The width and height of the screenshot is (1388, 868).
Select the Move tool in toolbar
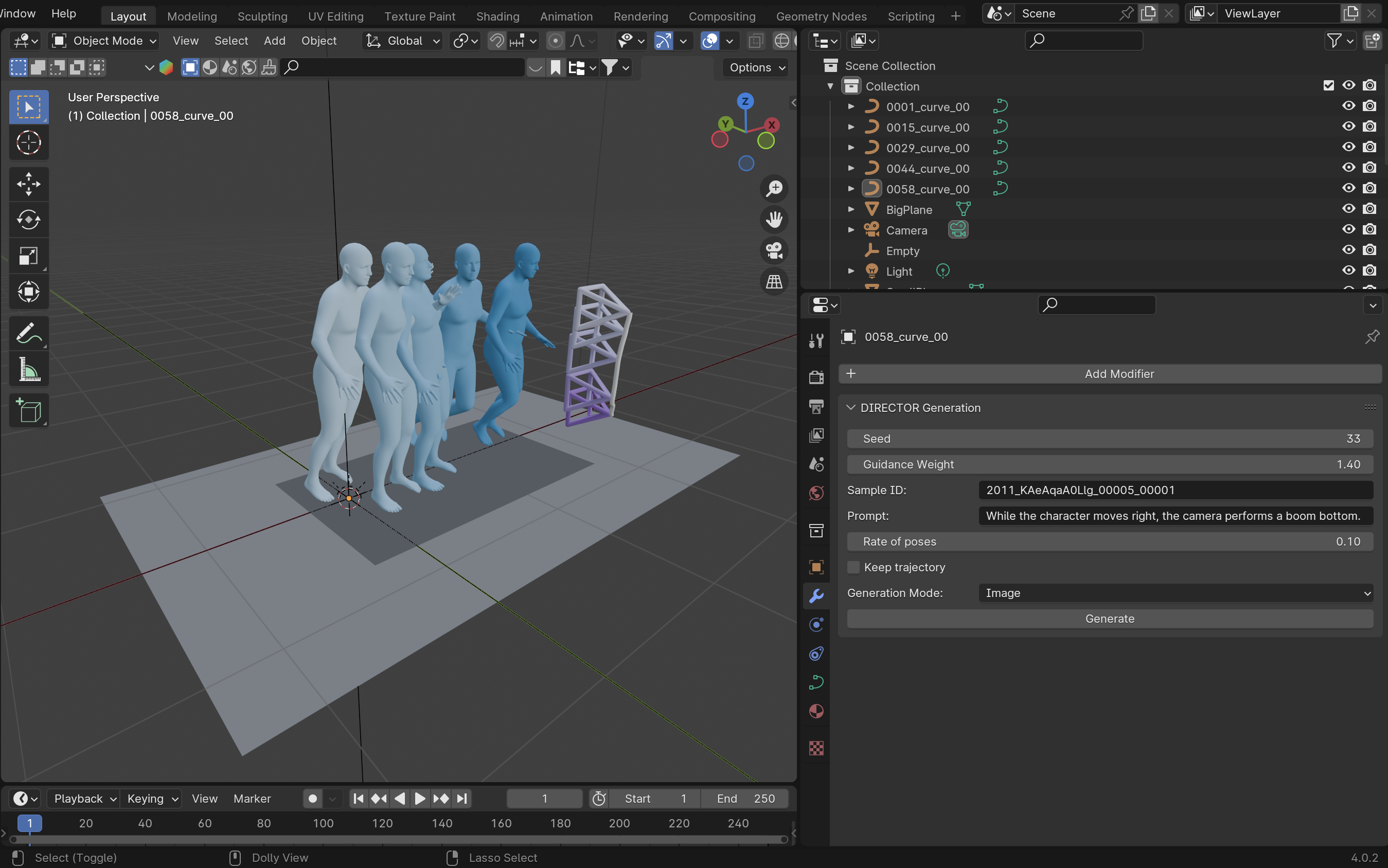tap(28, 184)
